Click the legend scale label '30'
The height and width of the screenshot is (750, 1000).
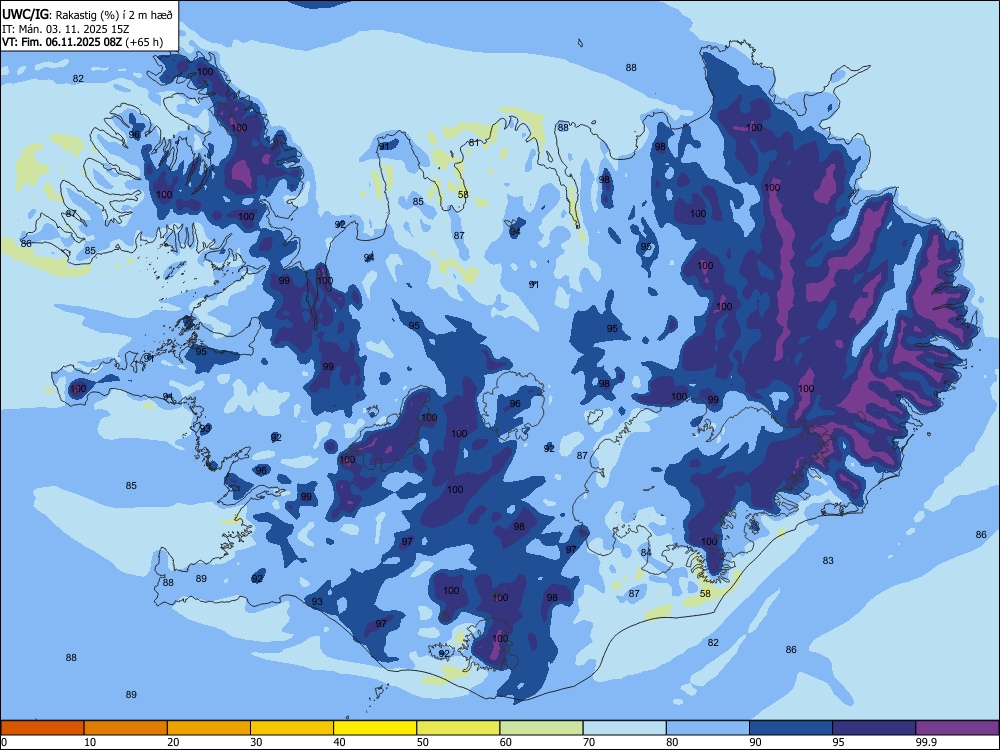click(256, 742)
